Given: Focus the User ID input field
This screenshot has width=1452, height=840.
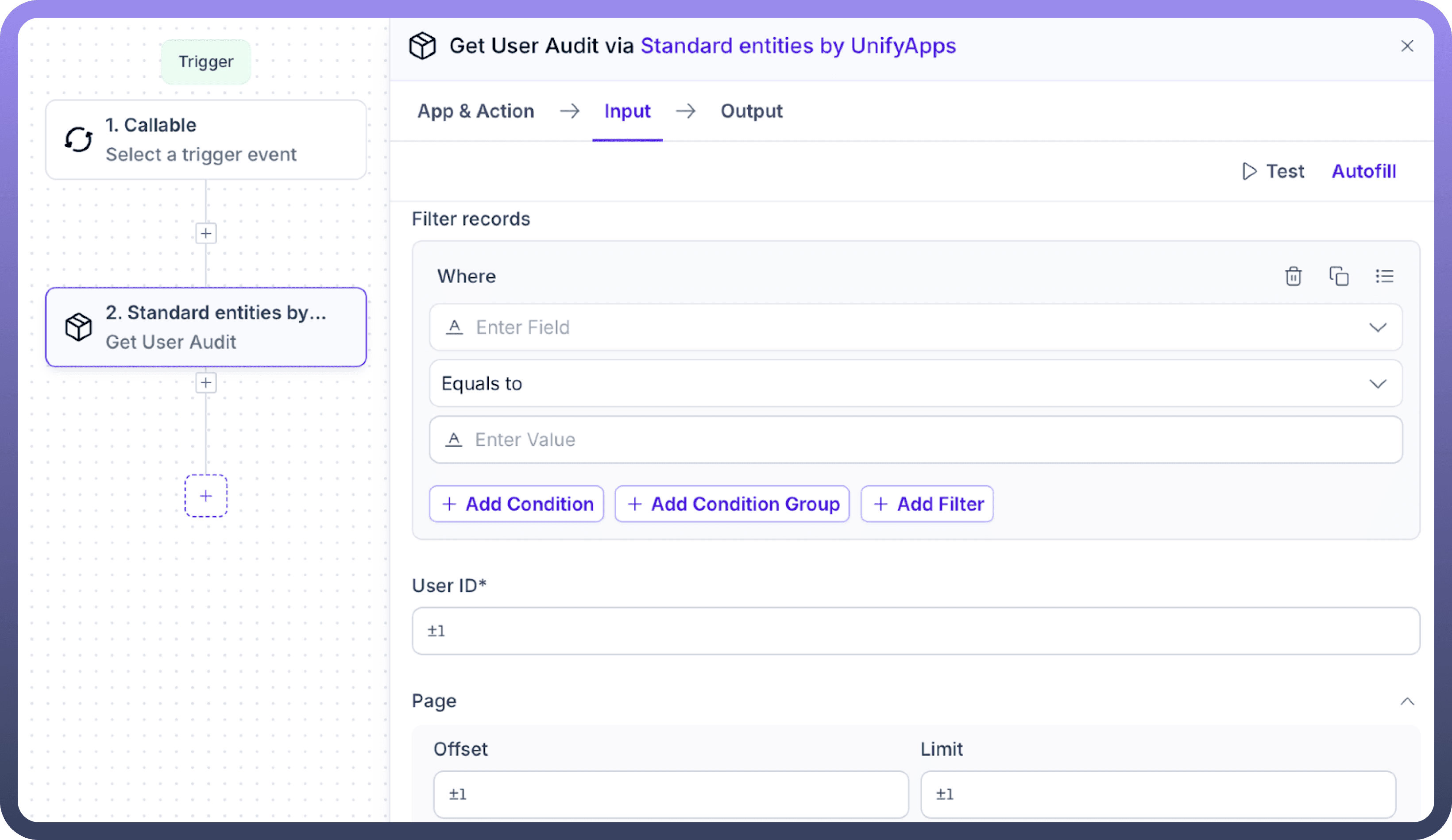Looking at the screenshot, I should [915, 631].
